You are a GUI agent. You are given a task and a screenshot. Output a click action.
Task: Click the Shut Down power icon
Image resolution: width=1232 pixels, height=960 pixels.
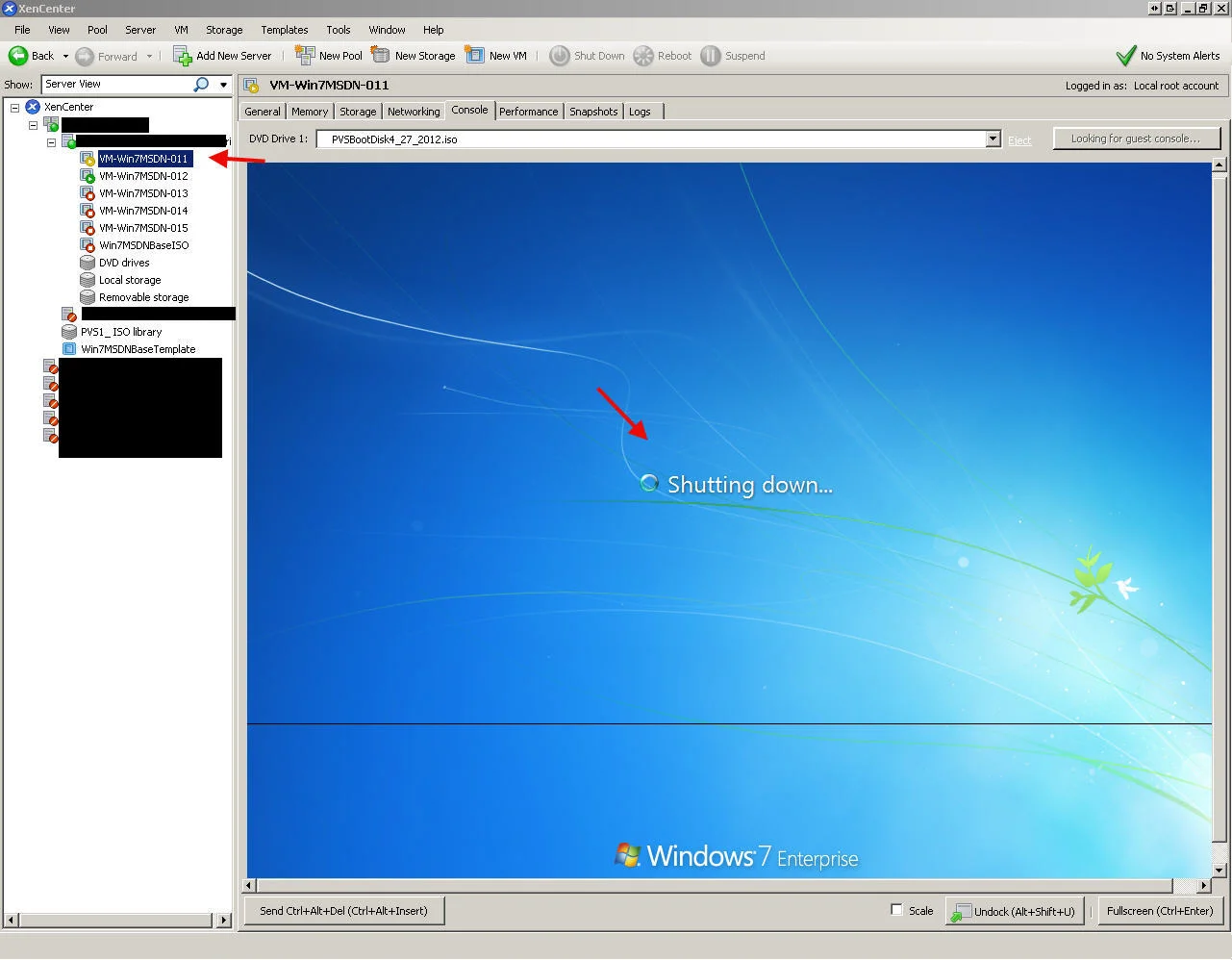pyautogui.click(x=560, y=56)
